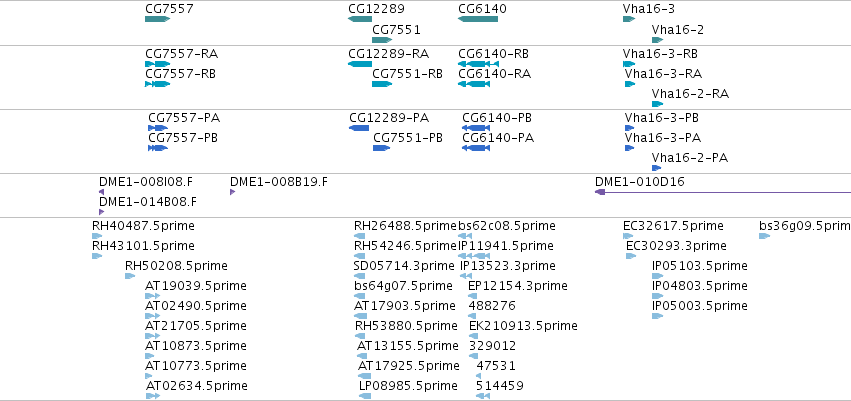Open the CG12289-RA transcript label

point(389,54)
